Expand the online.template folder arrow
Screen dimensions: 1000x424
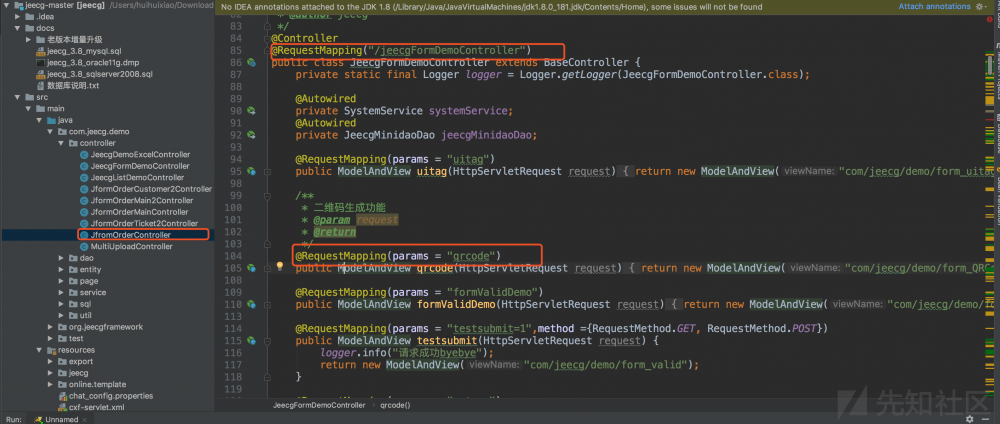50,384
